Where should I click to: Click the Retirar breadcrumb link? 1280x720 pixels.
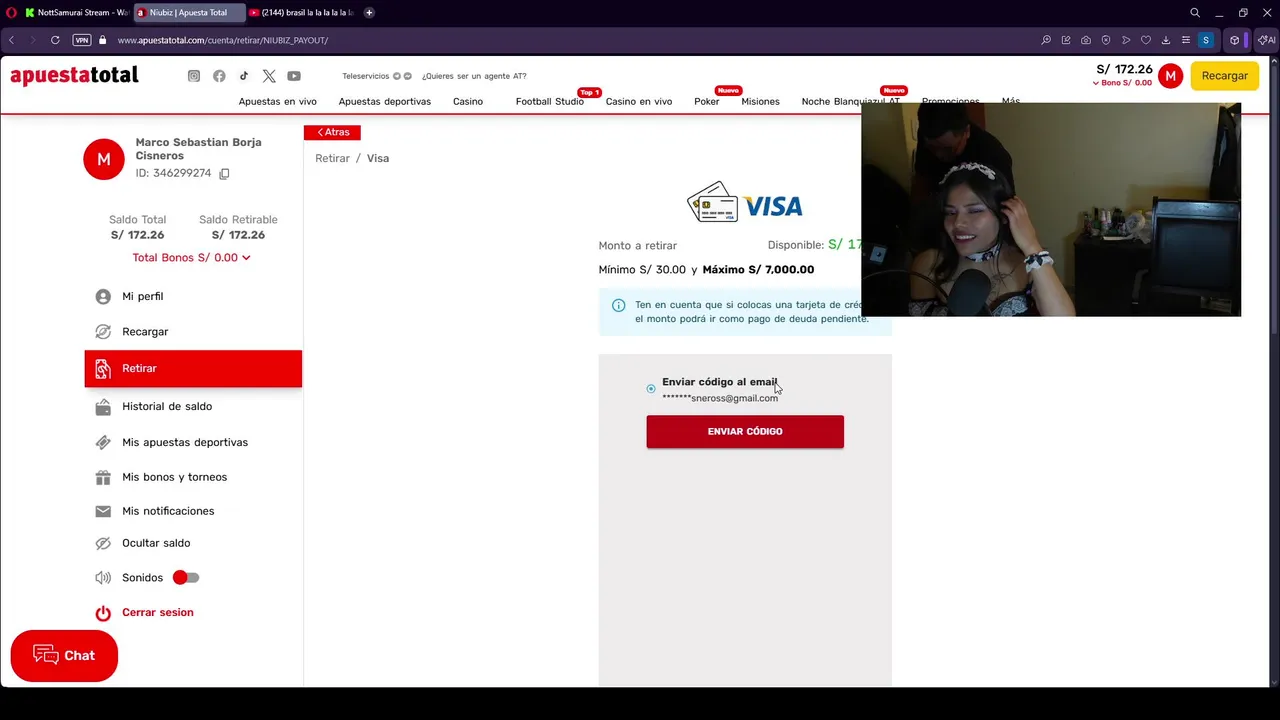click(x=333, y=159)
